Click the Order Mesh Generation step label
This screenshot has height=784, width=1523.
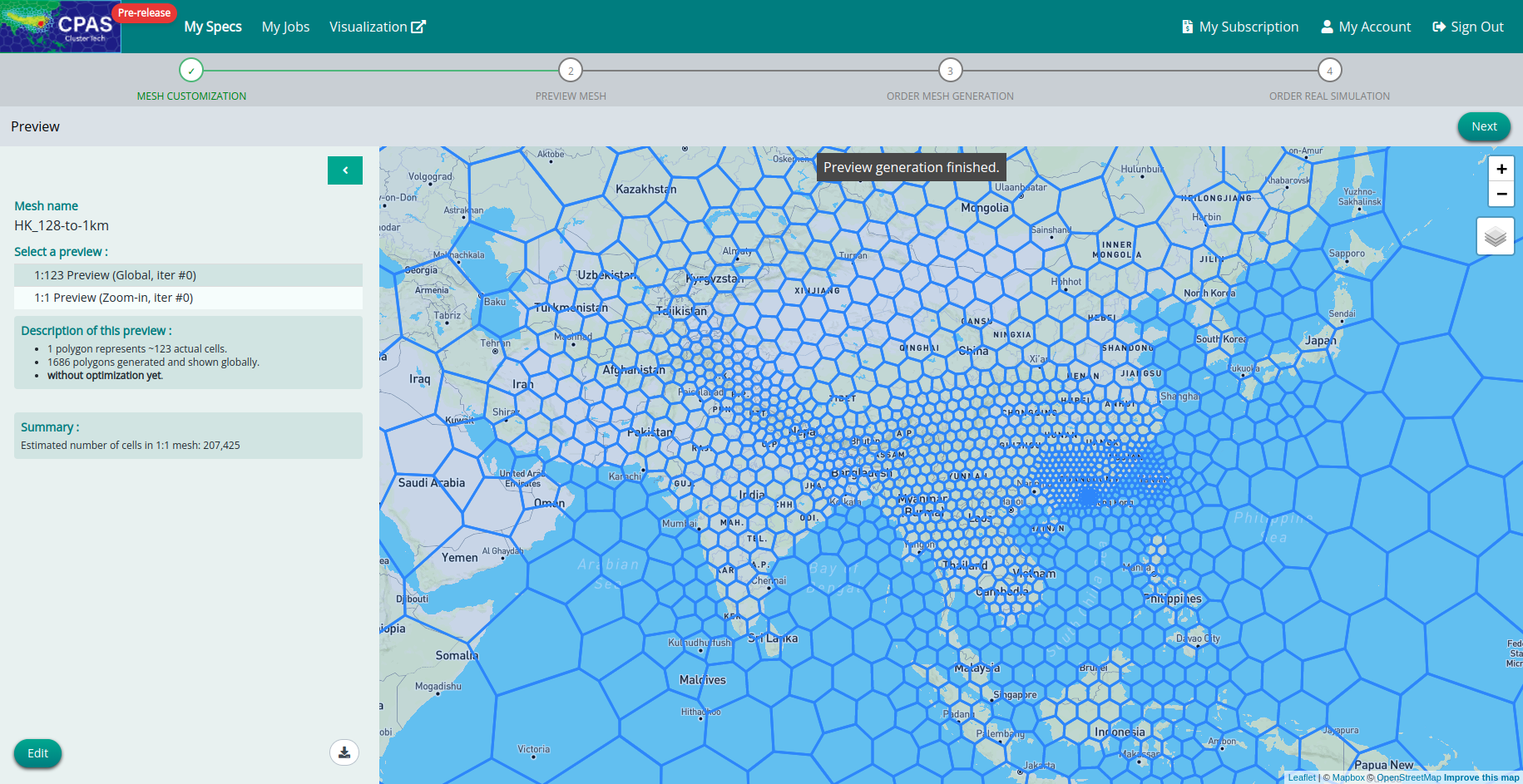950,96
